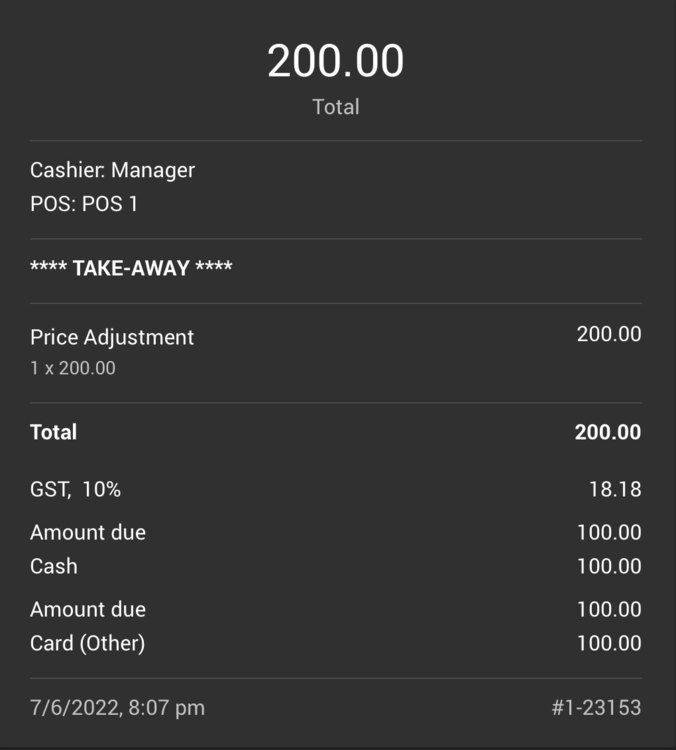Open the Price Adjustment line item

(112, 337)
